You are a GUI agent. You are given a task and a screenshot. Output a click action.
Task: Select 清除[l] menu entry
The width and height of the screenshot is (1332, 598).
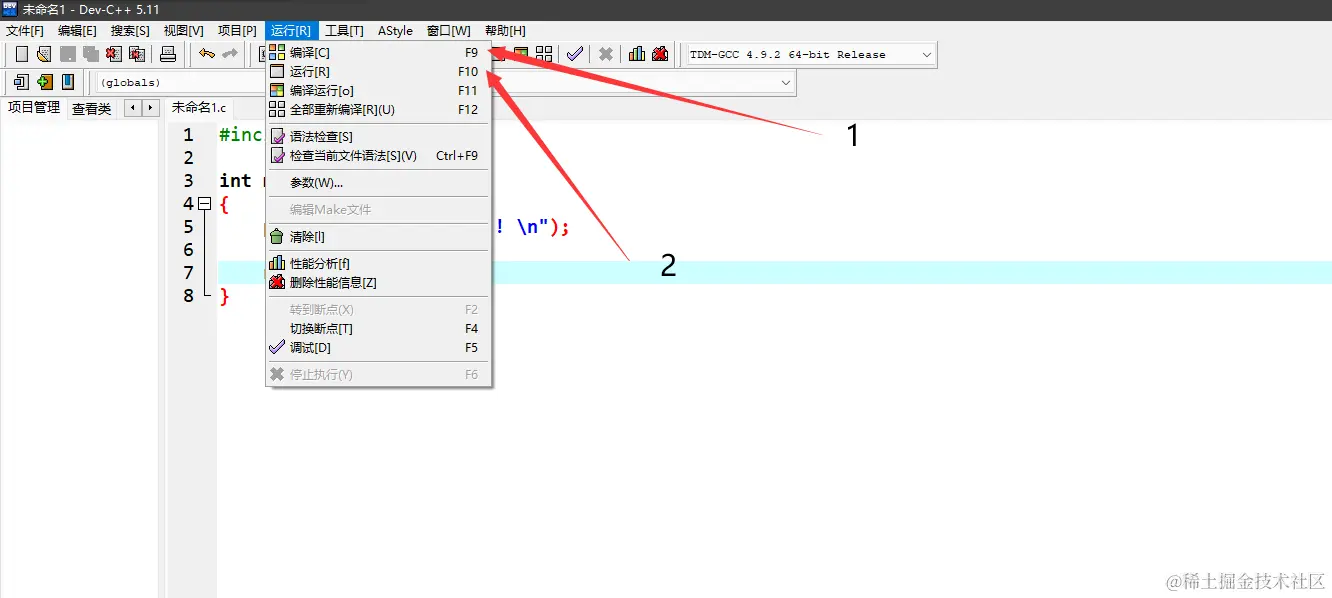(377, 236)
